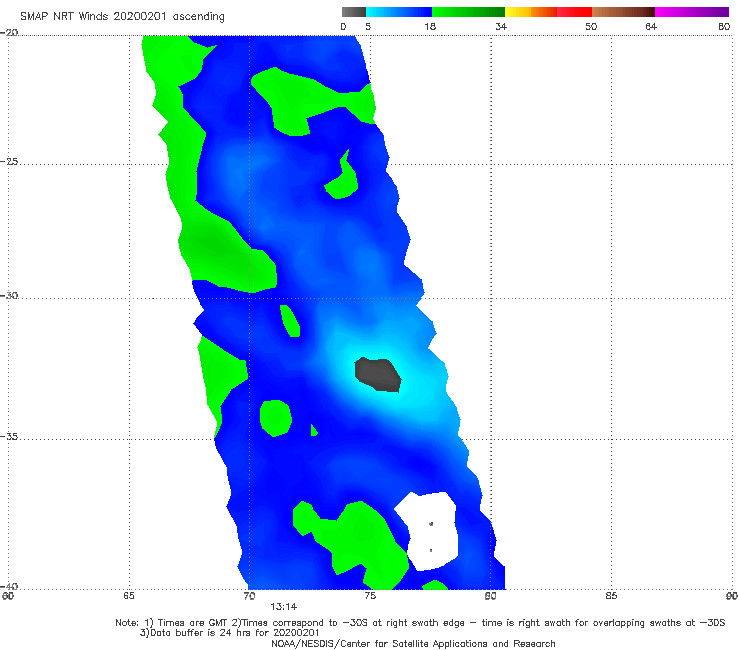
Task: Click the magenta-purple segment of the color bar
Action: [692, 12]
